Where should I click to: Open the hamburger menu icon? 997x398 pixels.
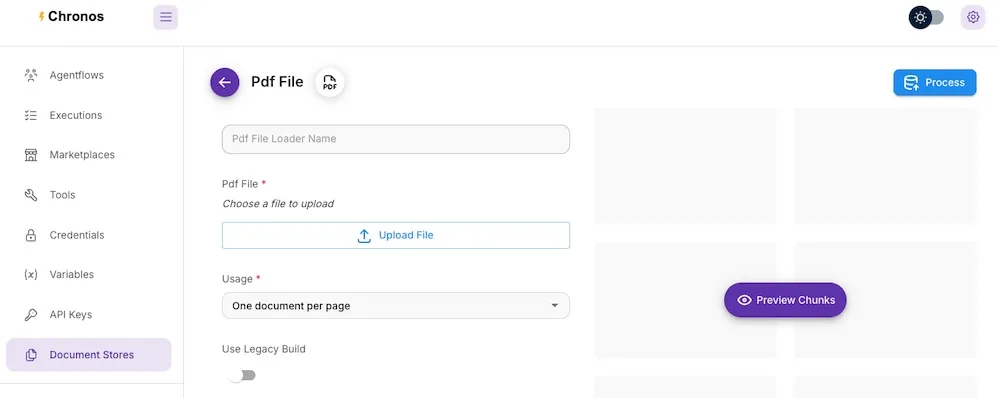click(165, 17)
